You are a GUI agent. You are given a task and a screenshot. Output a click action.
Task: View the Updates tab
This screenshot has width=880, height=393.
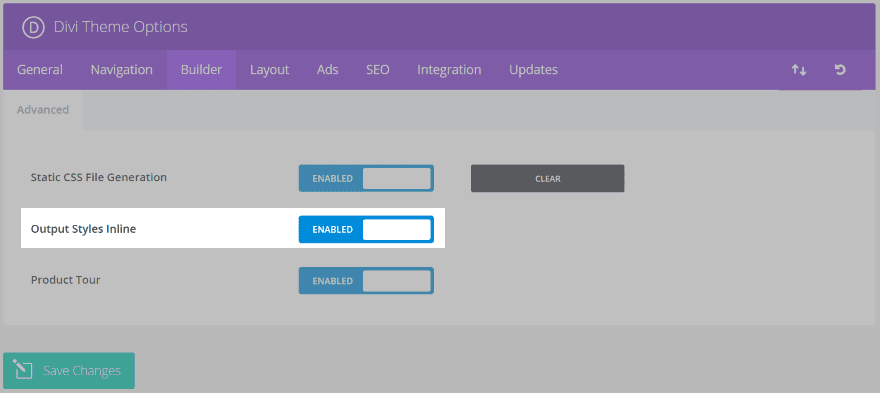tap(533, 70)
